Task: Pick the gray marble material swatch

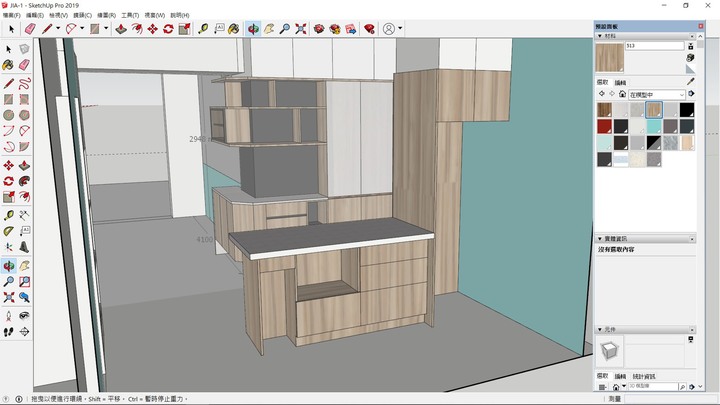Action: [x=670, y=143]
